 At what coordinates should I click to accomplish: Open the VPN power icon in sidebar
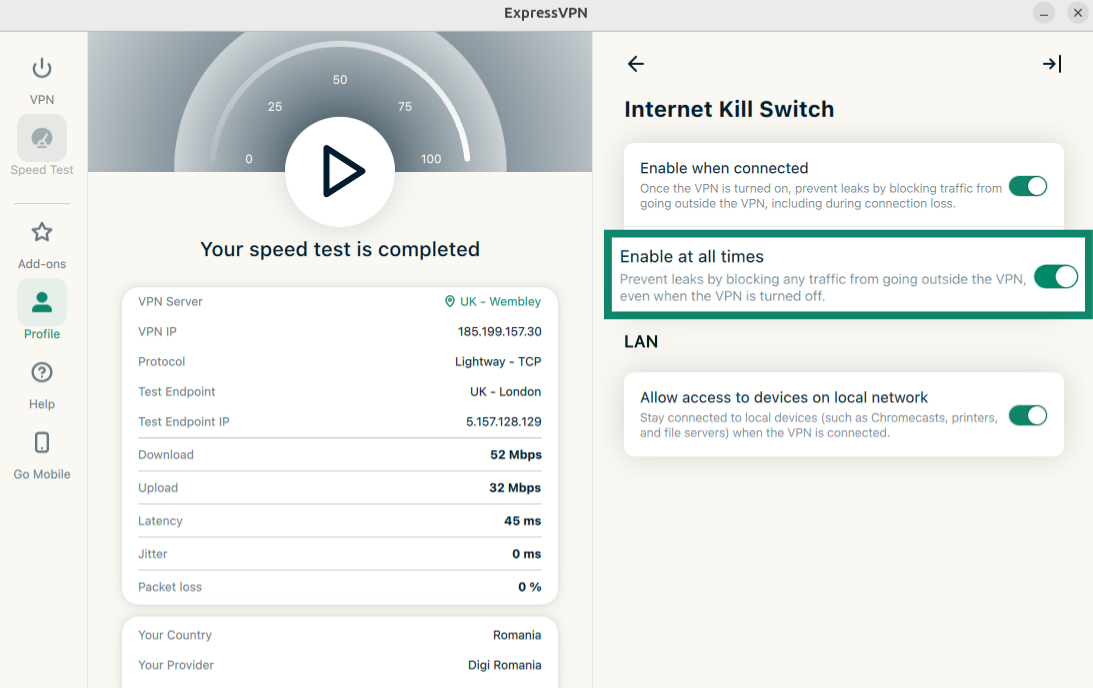pos(41,69)
